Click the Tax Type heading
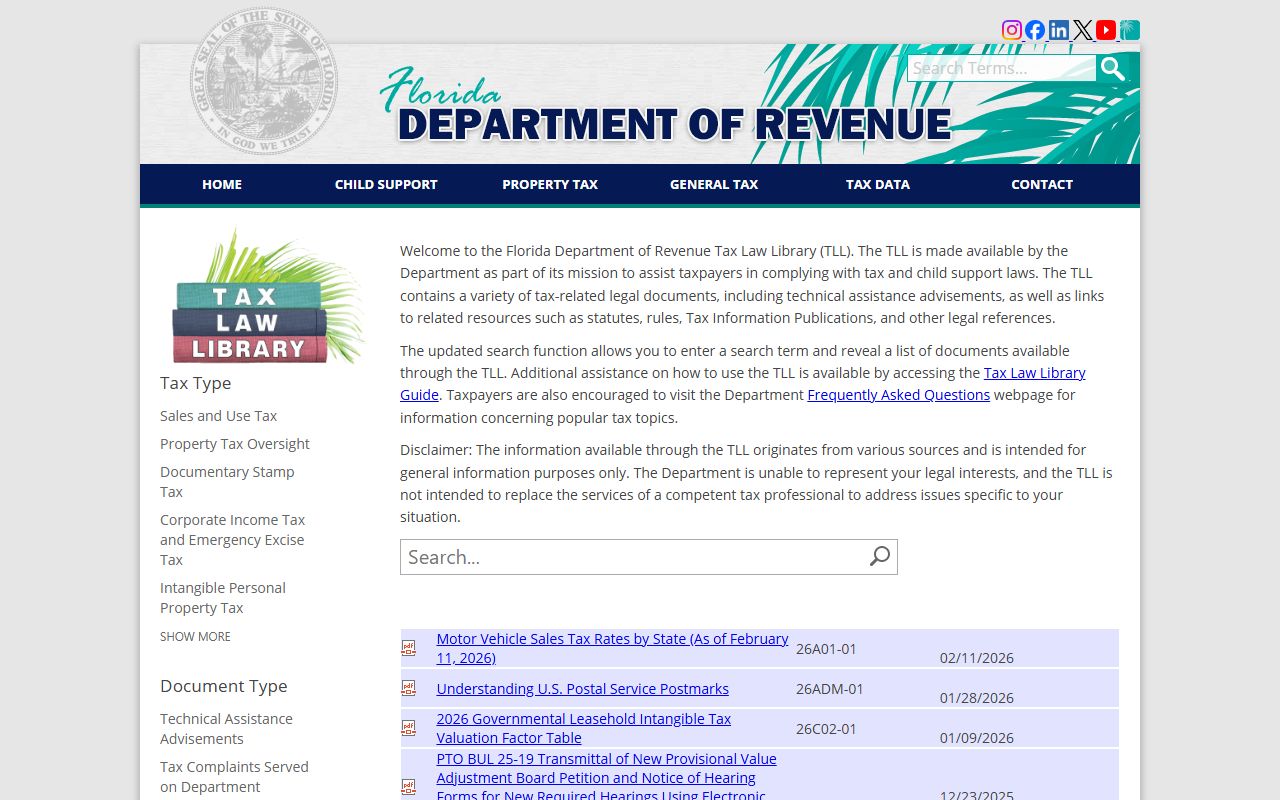1280x800 pixels. tap(195, 383)
